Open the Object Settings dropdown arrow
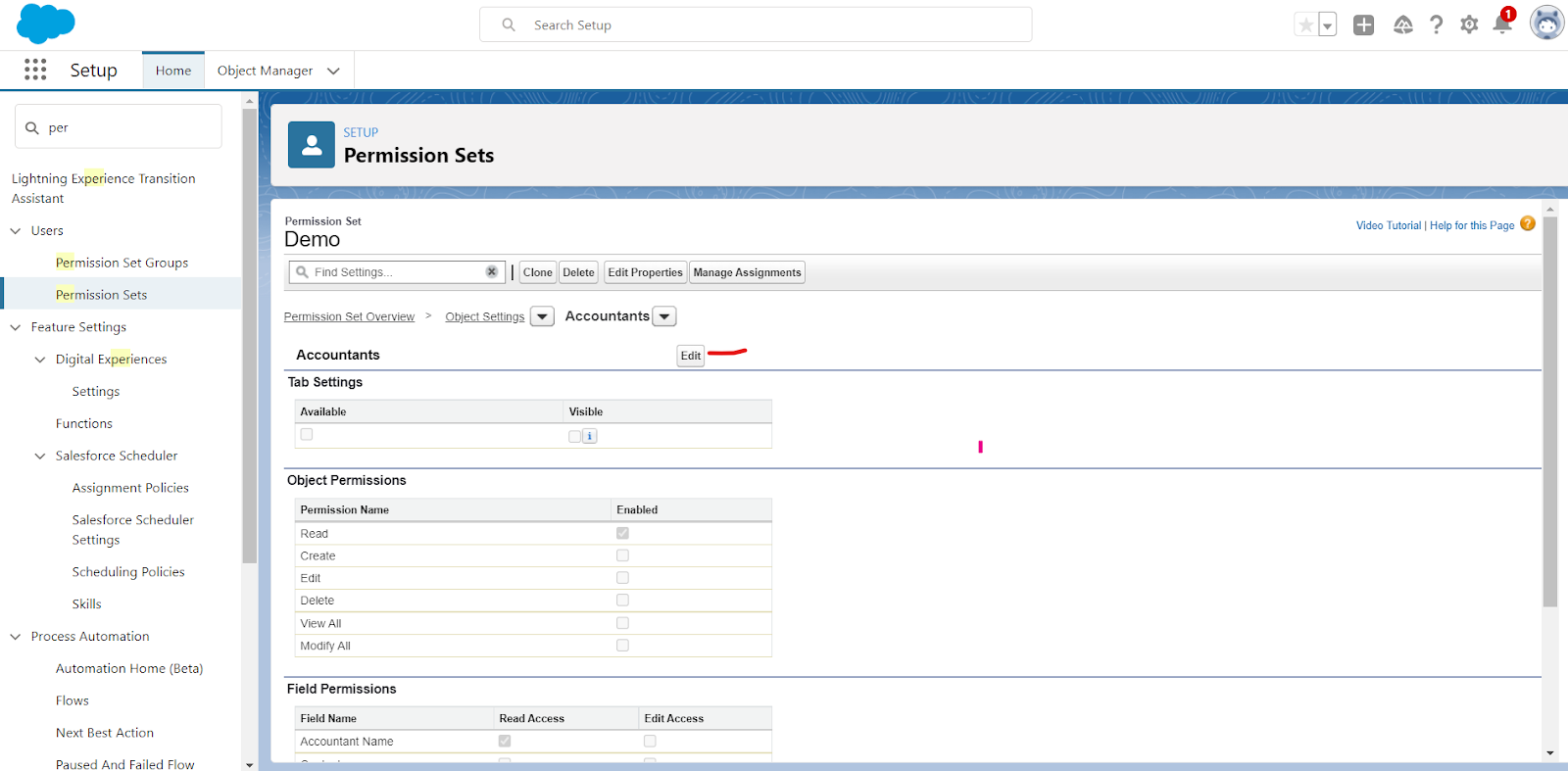Image resolution: width=1568 pixels, height=771 pixels. point(542,316)
